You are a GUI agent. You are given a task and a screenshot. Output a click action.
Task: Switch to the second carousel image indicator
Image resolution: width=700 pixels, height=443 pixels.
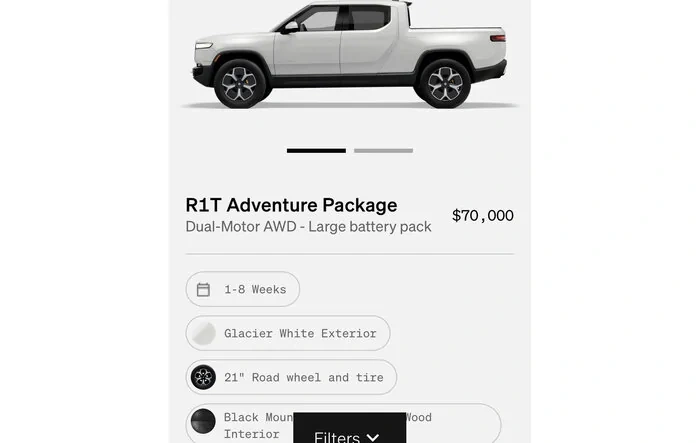pos(383,150)
